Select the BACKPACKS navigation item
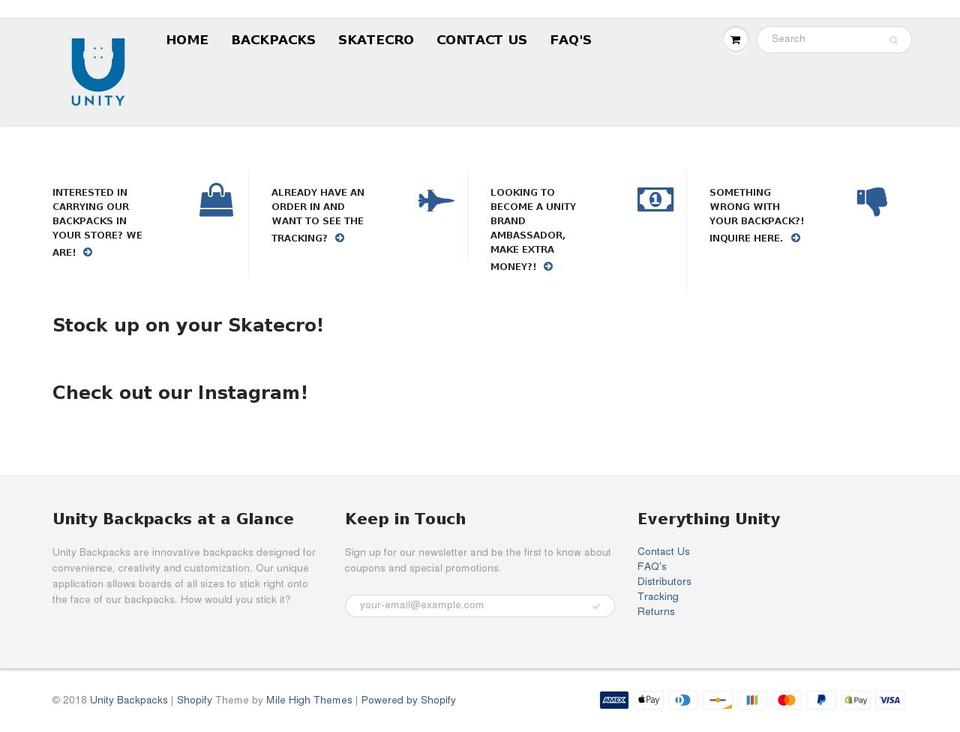The height and width of the screenshot is (732, 960). pos(273,40)
